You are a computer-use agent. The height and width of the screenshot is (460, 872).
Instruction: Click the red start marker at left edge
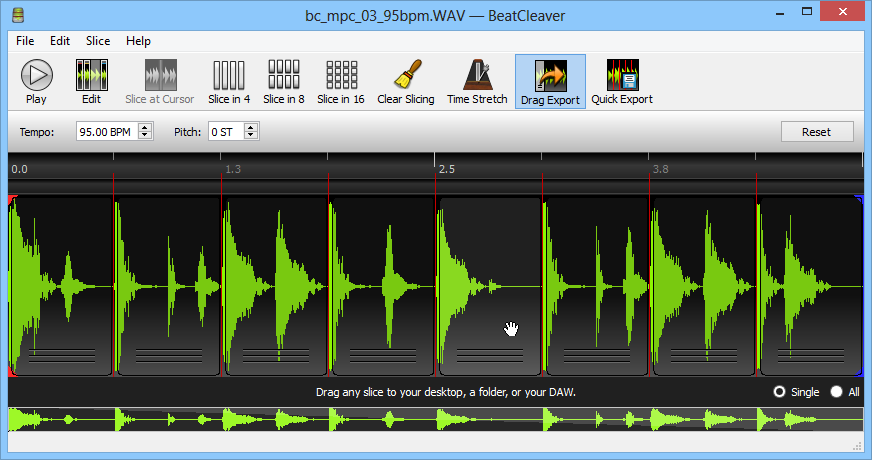(12, 200)
